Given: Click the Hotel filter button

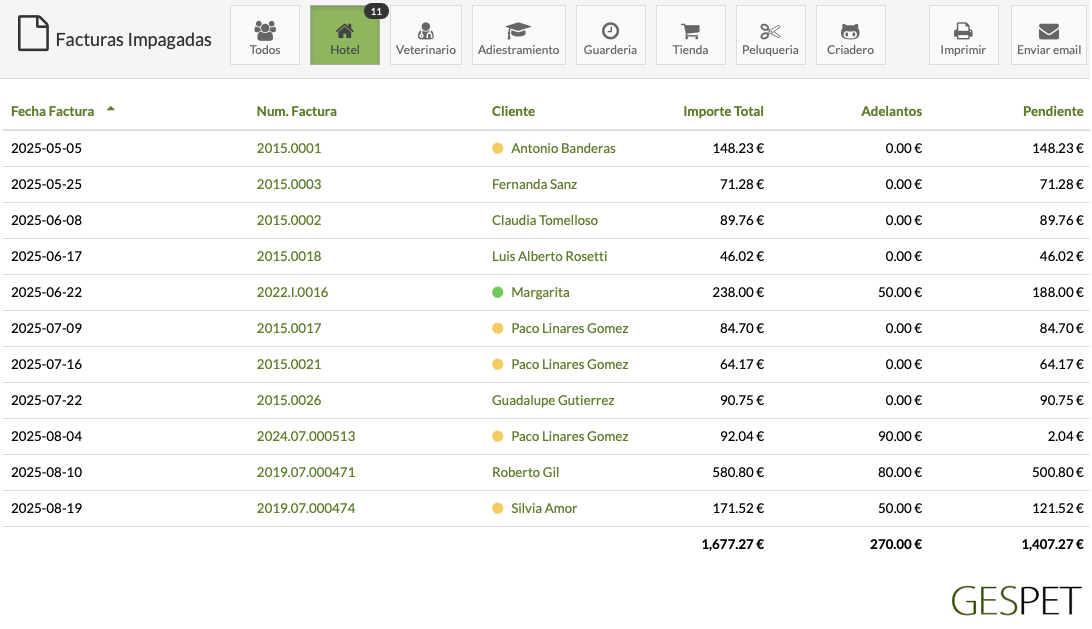Looking at the screenshot, I should click(x=345, y=36).
